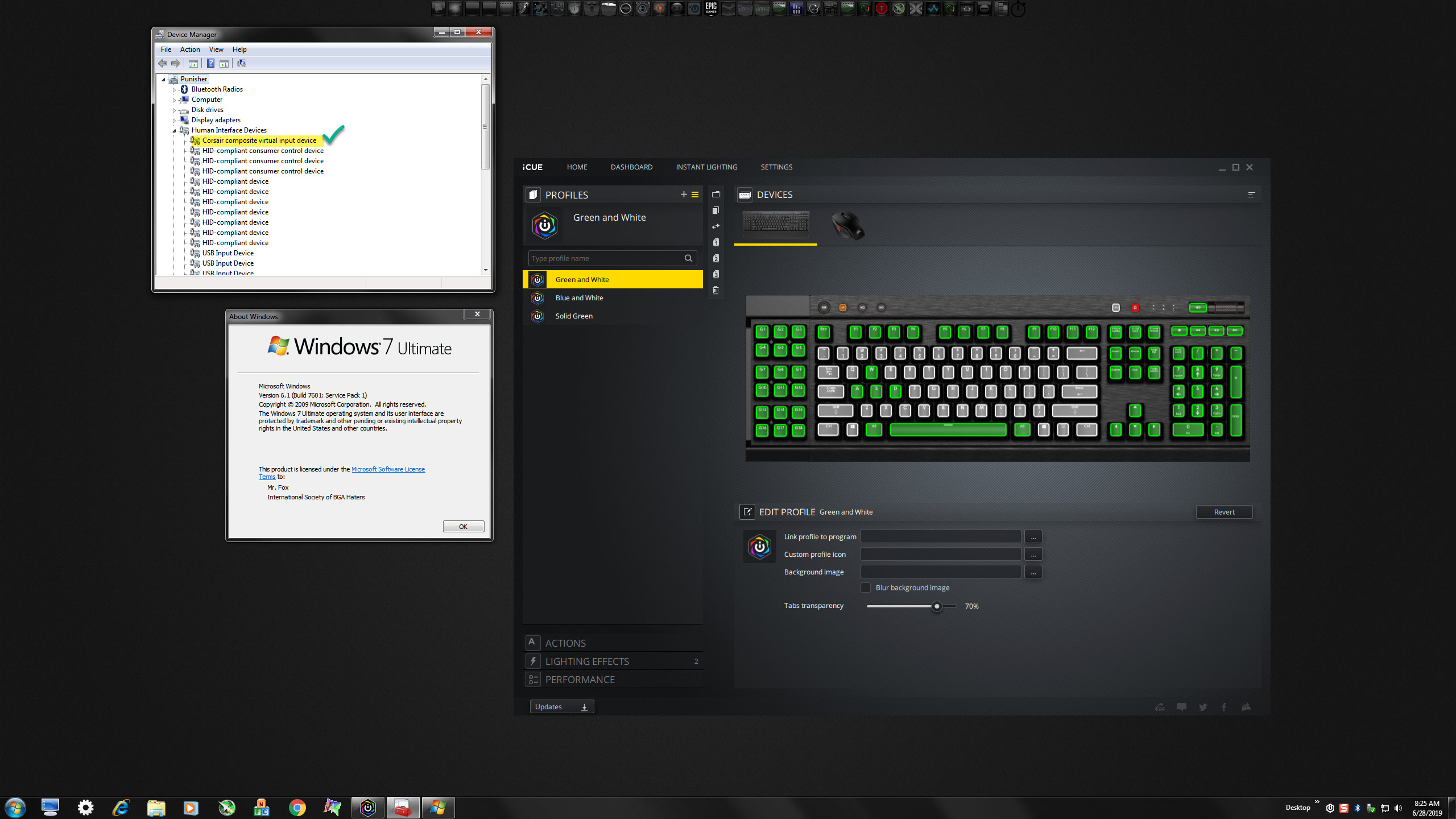Open the Help menu in Device Manager

pyautogui.click(x=239, y=49)
